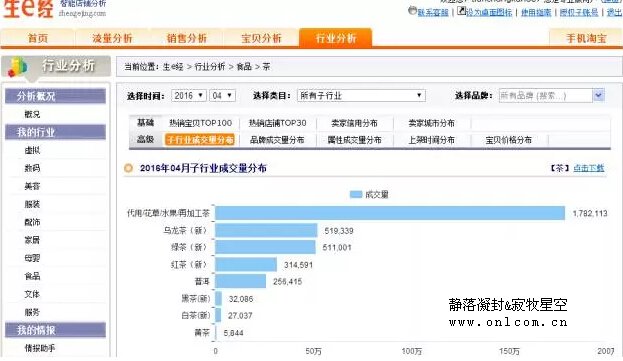
Task: Select 母婴 industry in sidebar
Action: [32, 258]
